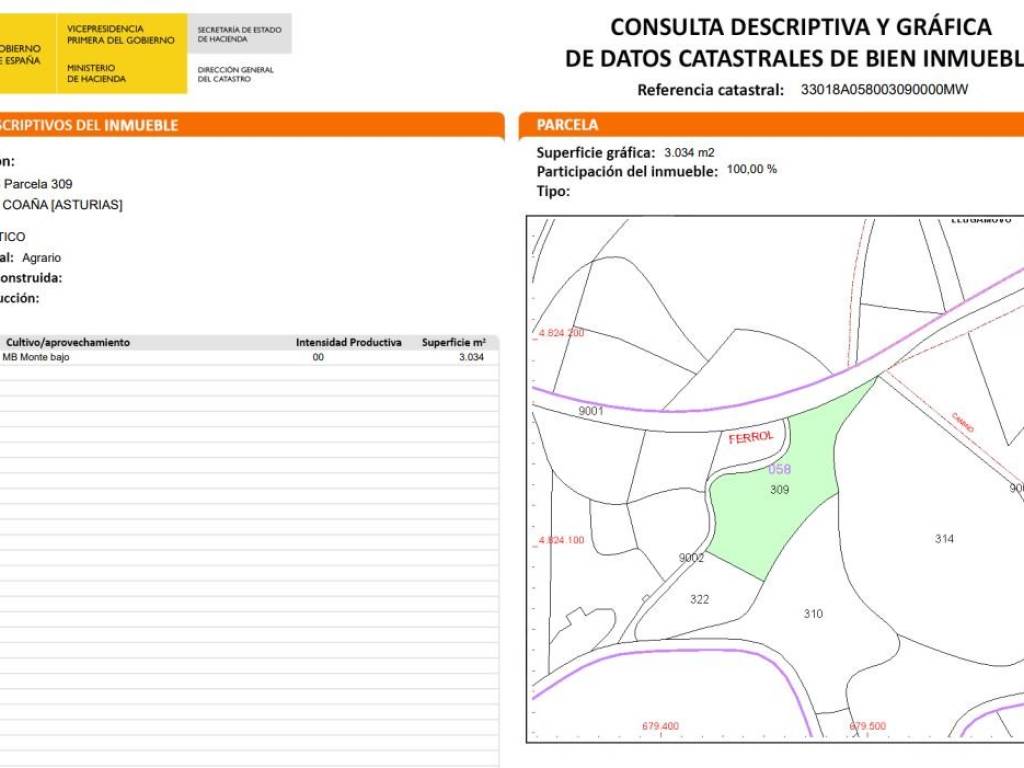Click the coordinate 4.824.200 on map
The width and height of the screenshot is (1024, 768).
click(562, 332)
